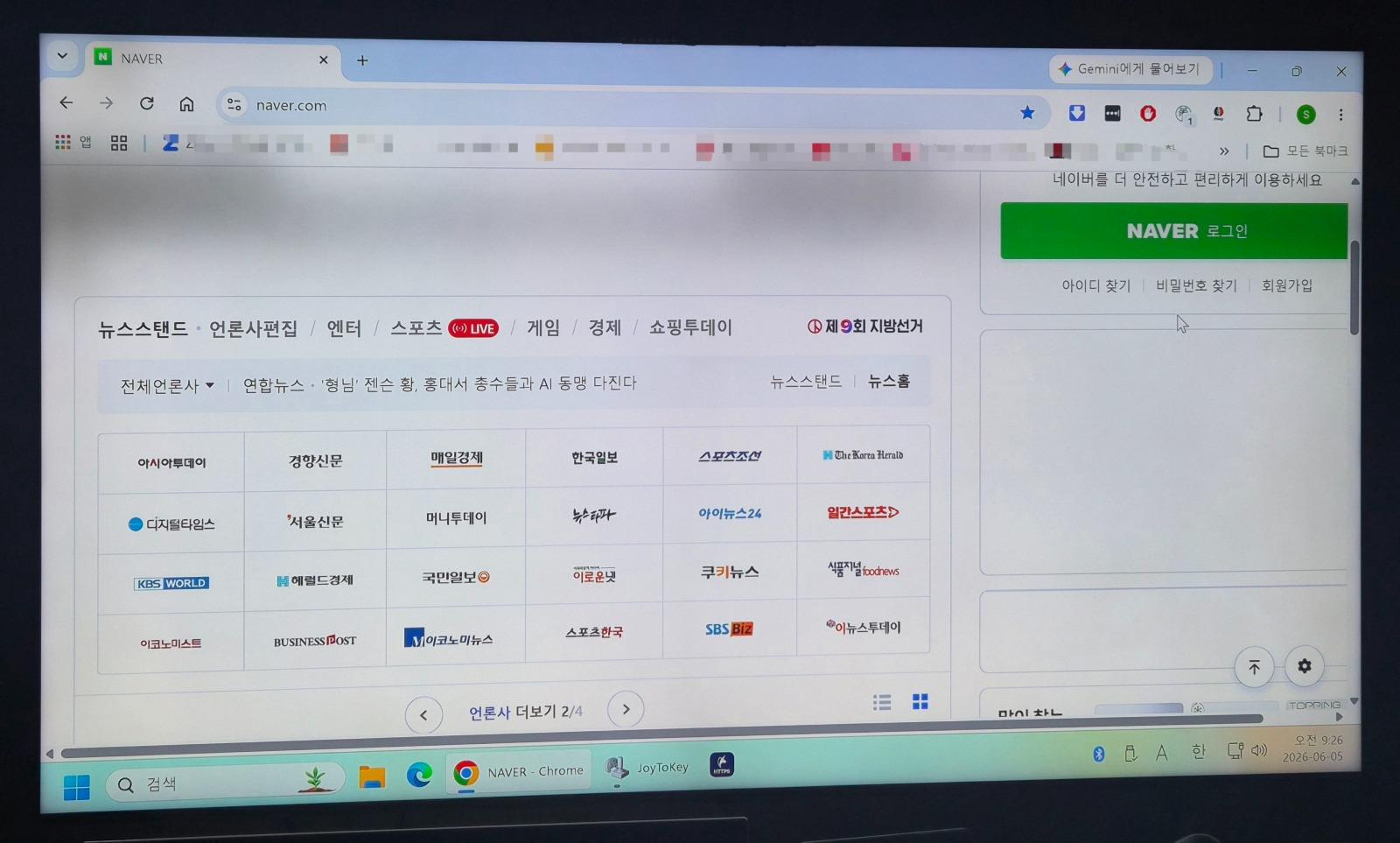
Task: Toggle bookmark star for this page
Action: (x=1027, y=112)
